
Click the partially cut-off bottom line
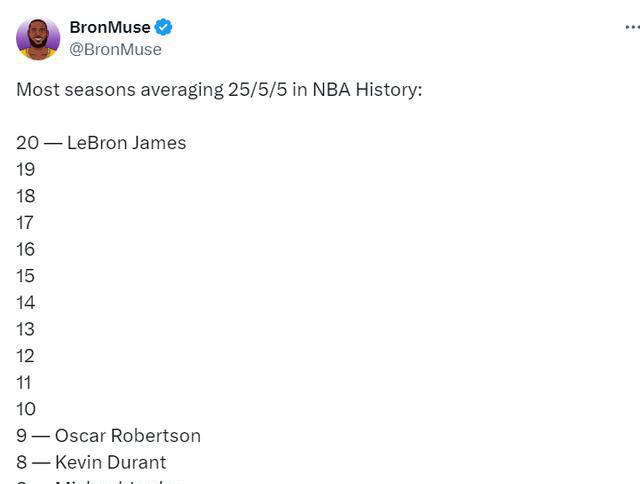[100, 481]
